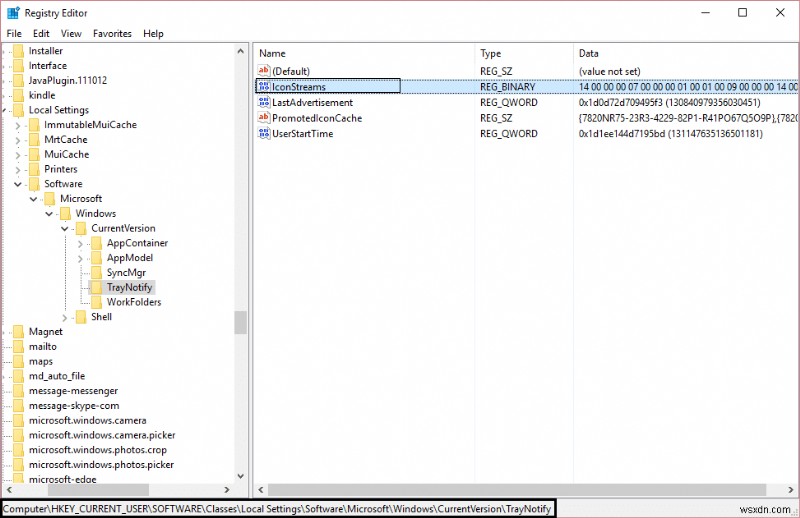Select the md_auto_file key
Screen dimensions: 800x518
[57, 376]
